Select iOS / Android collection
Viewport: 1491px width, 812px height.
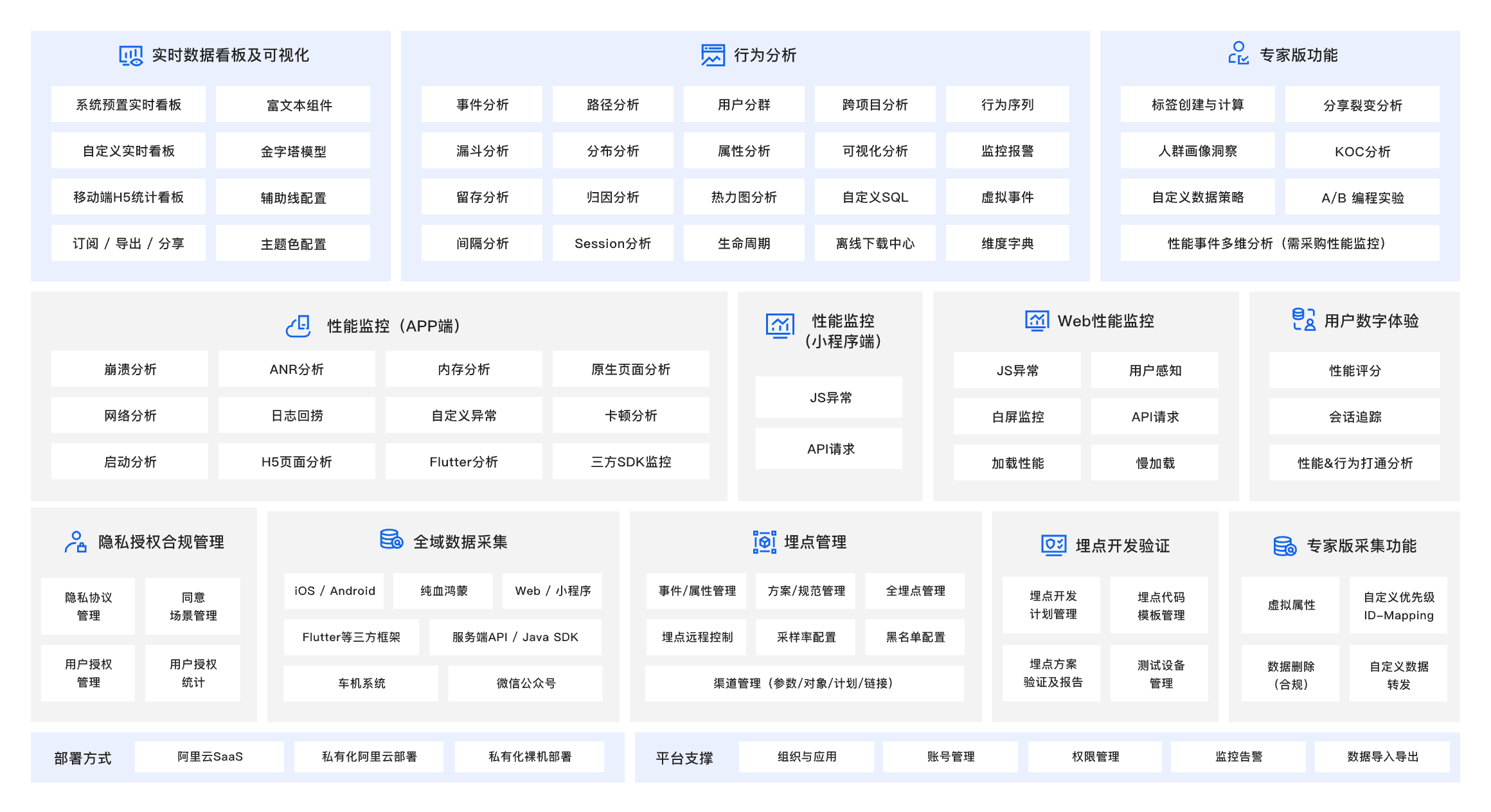coord(334,590)
